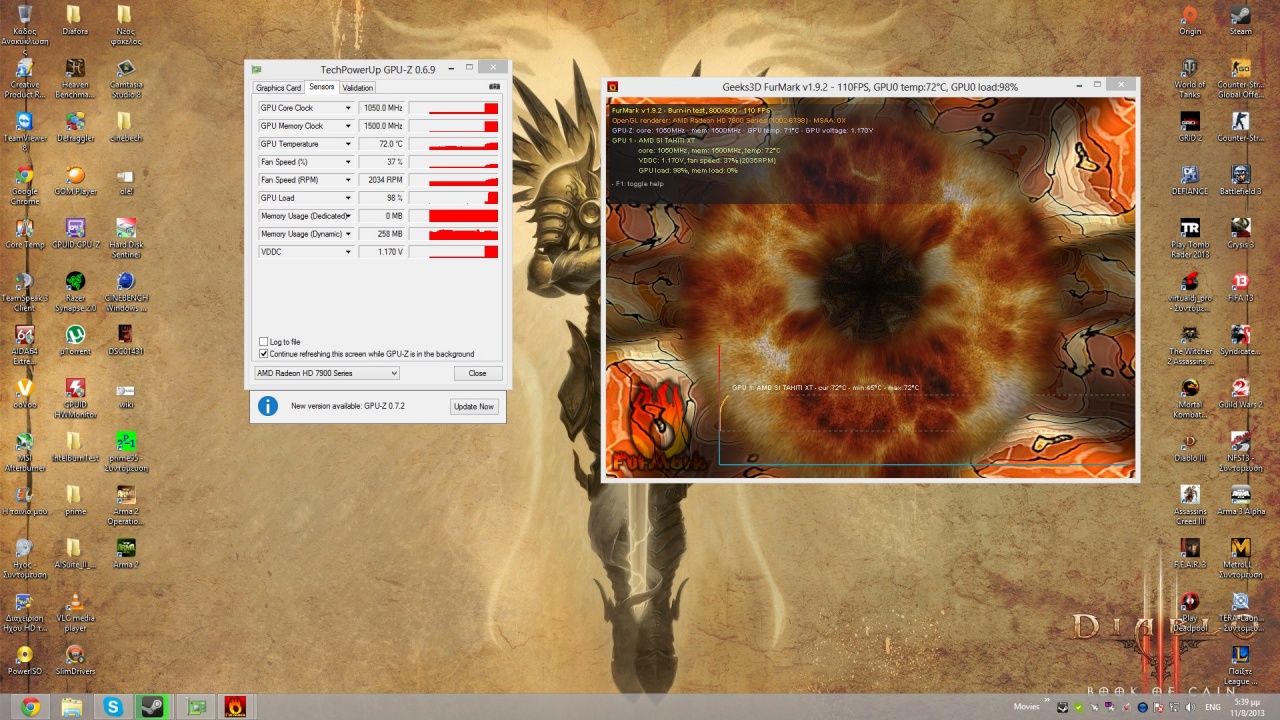This screenshot has height=720, width=1280.
Task: Click the GPU-Z window title icon
Action: click(257, 69)
